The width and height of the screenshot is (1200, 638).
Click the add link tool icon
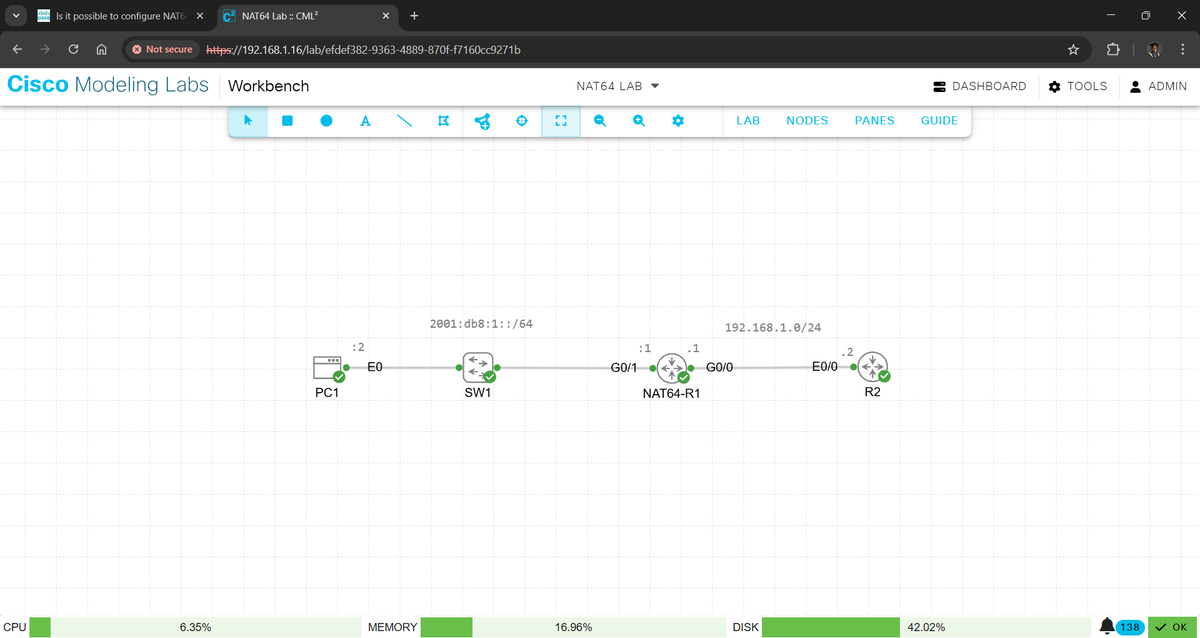point(482,121)
